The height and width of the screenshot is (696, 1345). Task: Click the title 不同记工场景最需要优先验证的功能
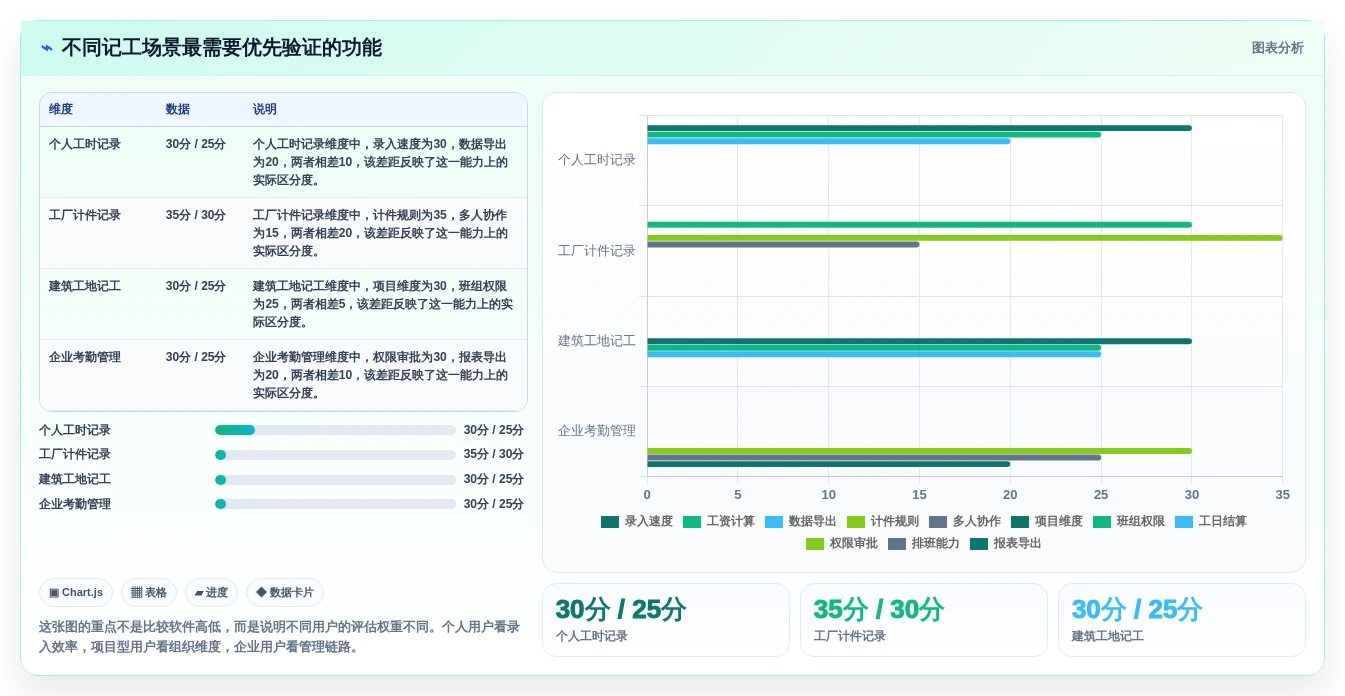click(x=221, y=48)
